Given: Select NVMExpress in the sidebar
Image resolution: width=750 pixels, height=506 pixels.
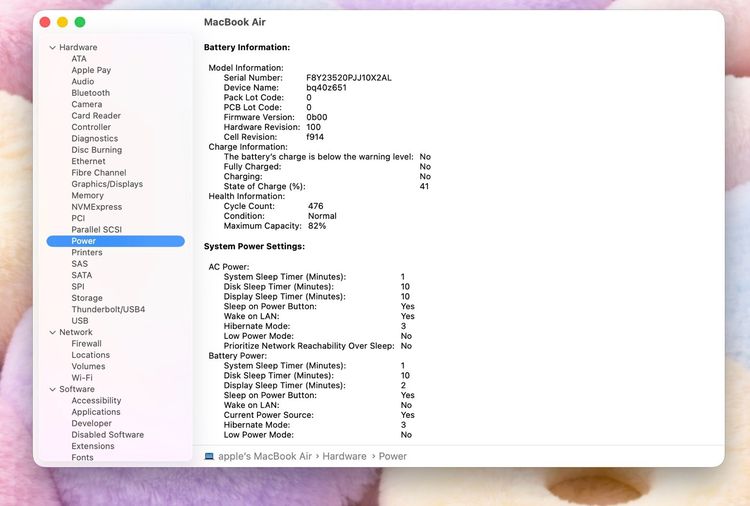Looking at the screenshot, I should pos(97,207).
